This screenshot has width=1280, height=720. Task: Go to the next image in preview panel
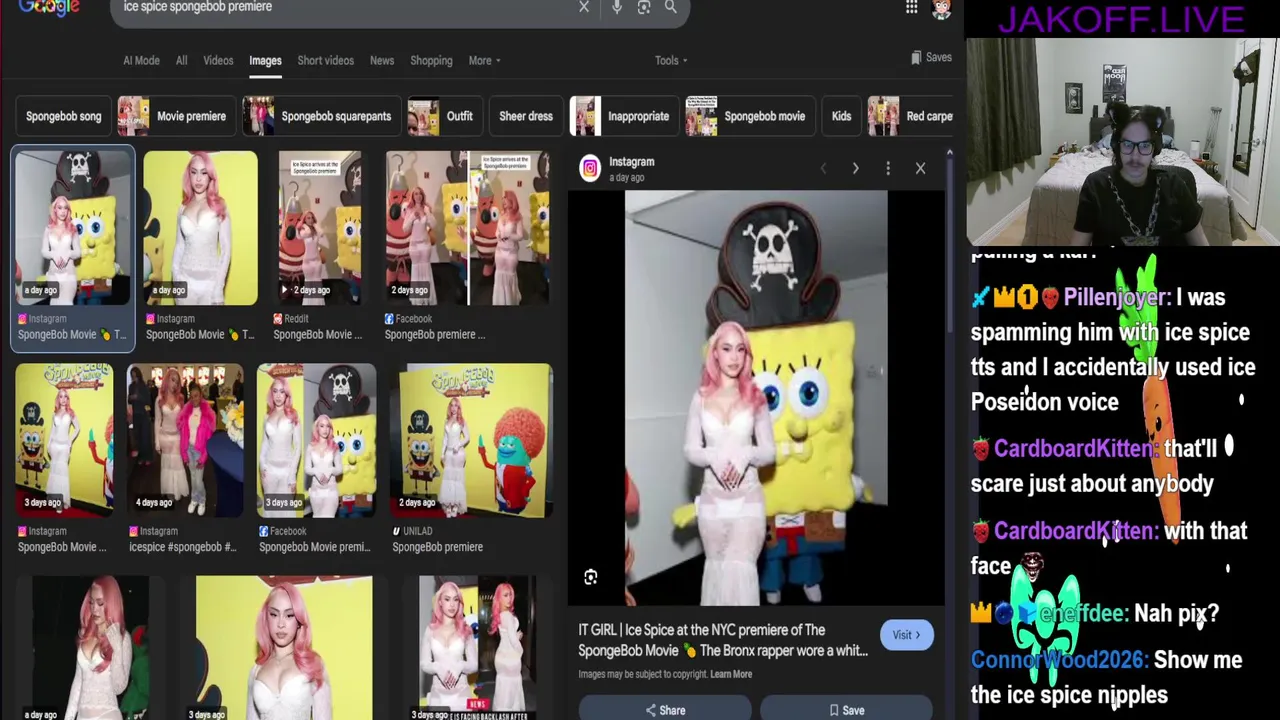tap(855, 168)
